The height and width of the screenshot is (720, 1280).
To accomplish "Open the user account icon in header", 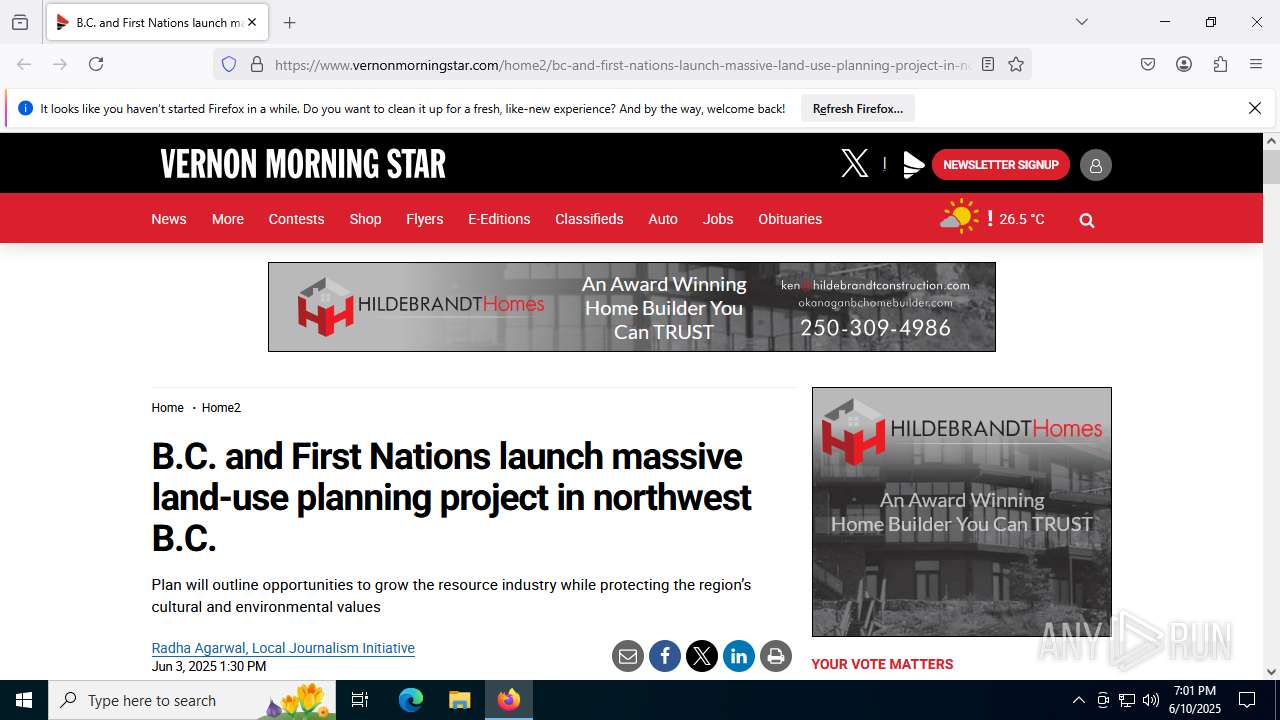I will pos(1095,165).
